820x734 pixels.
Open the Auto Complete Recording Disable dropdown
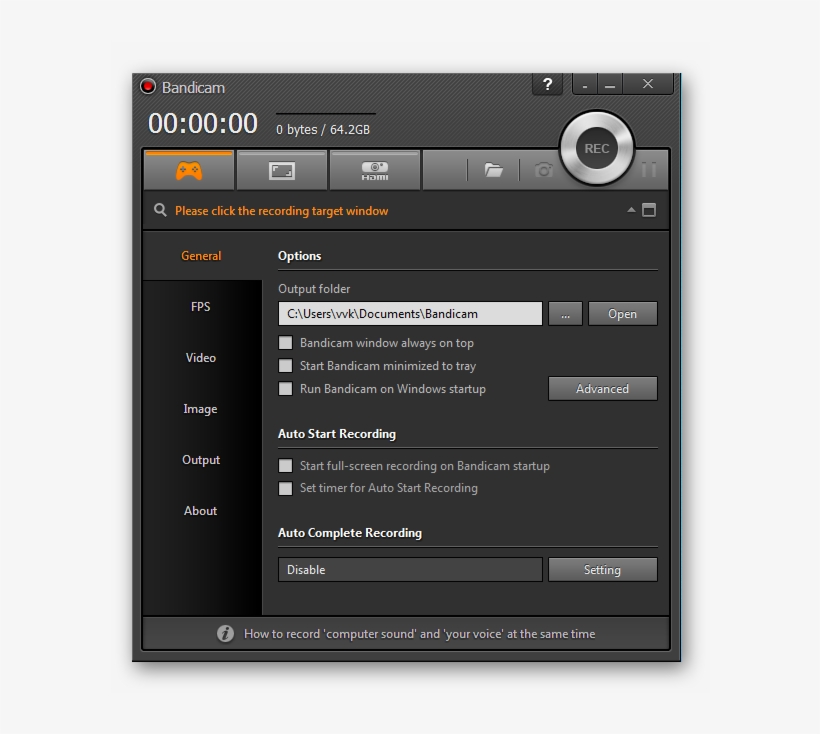409,569
